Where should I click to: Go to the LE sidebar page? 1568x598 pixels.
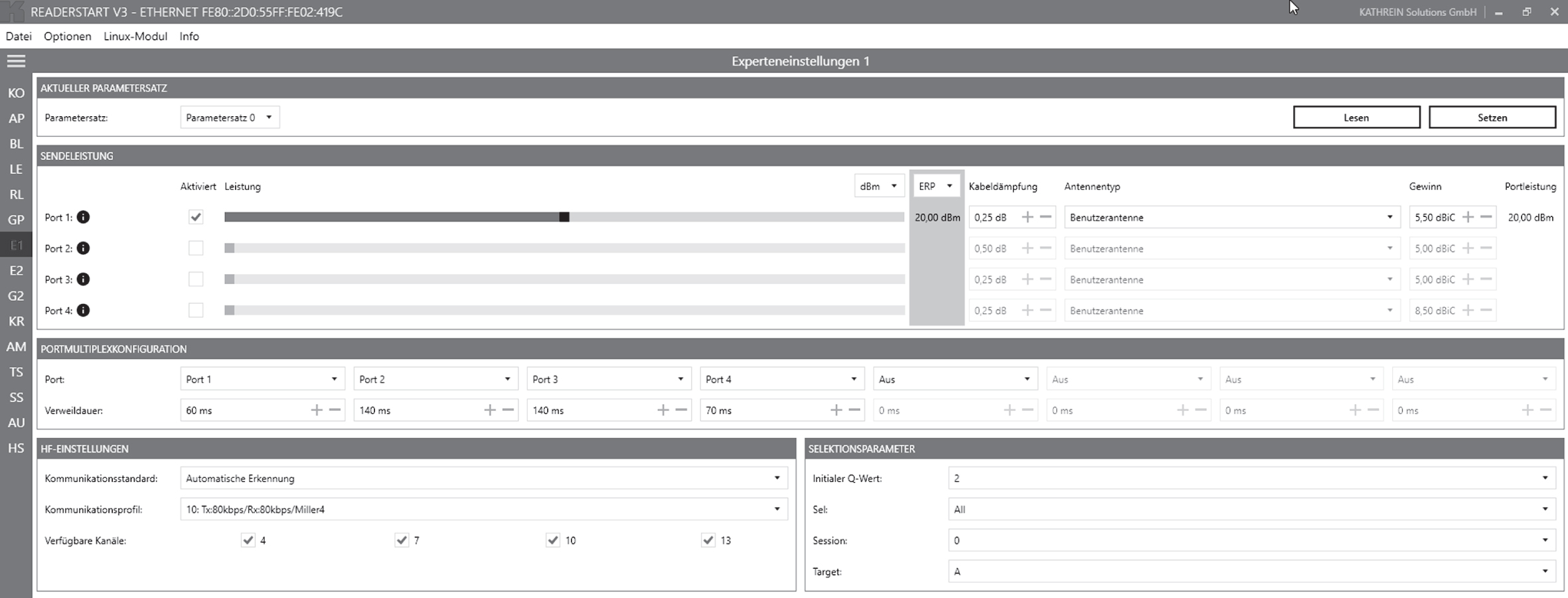[x=16, y=169]
